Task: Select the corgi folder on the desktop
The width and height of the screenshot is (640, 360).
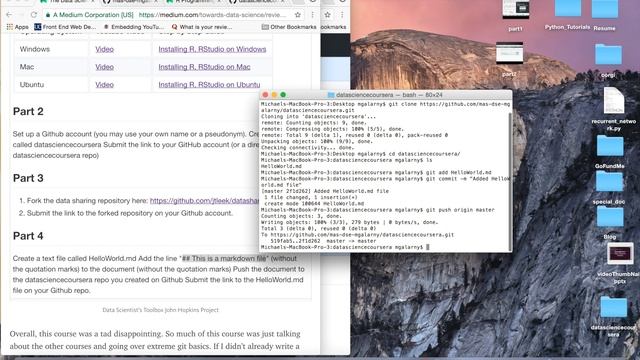Action: (608, 60)
